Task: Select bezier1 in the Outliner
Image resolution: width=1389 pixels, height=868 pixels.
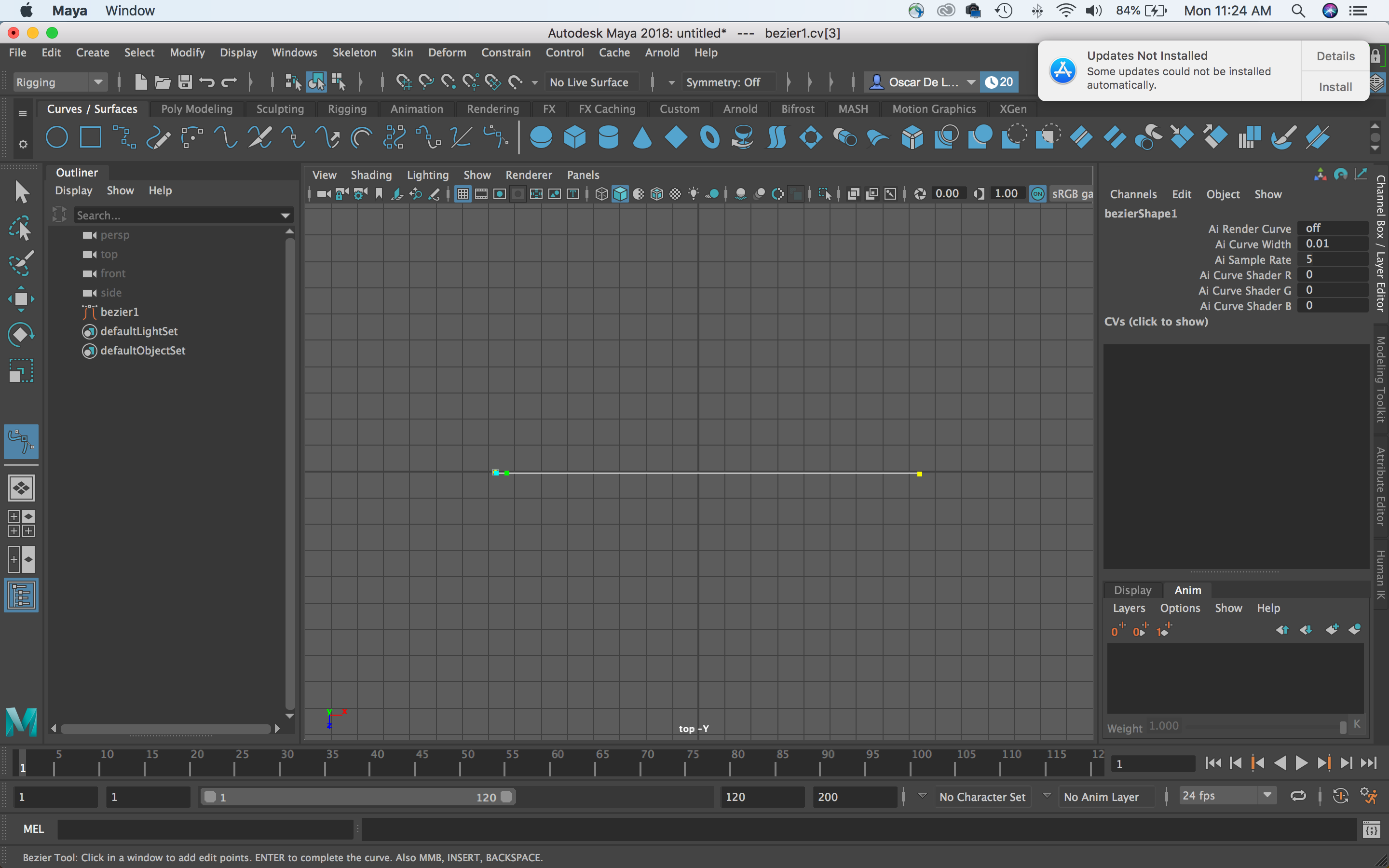Action: [120, 312]
